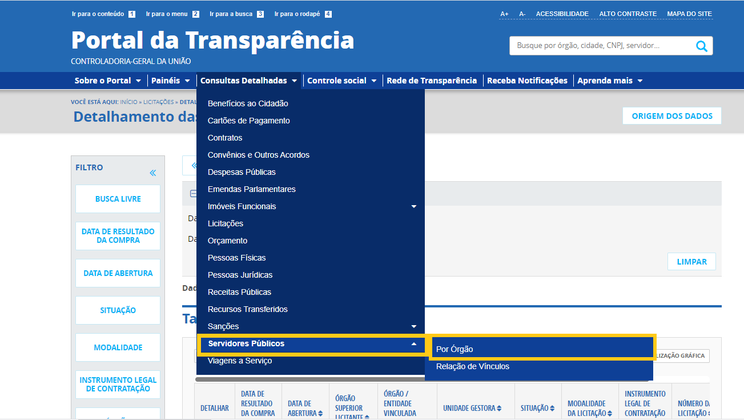Click the Origem dos Dados button
744x420 pixels.
[x=672, y=116]
